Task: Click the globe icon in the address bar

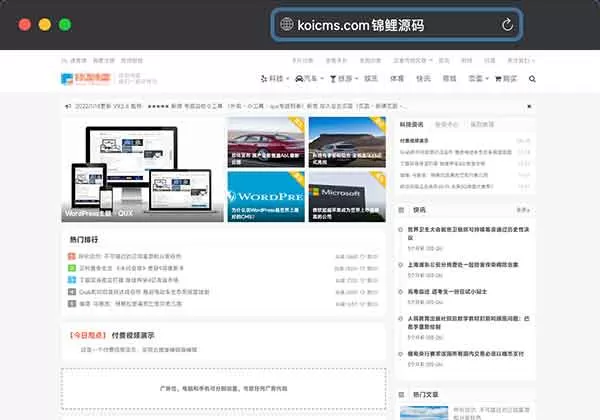Action: (287, 24)
